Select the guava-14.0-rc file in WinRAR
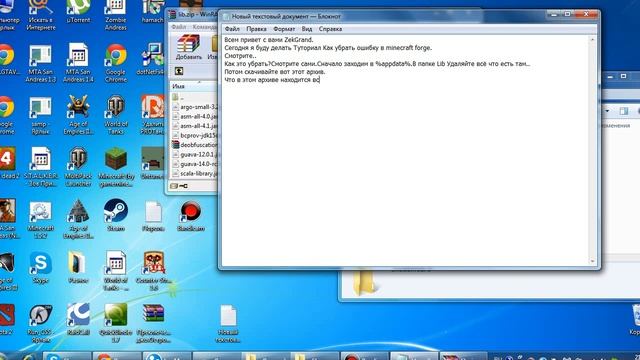This screenshot has height=360, width=640. tap(195, 164)
